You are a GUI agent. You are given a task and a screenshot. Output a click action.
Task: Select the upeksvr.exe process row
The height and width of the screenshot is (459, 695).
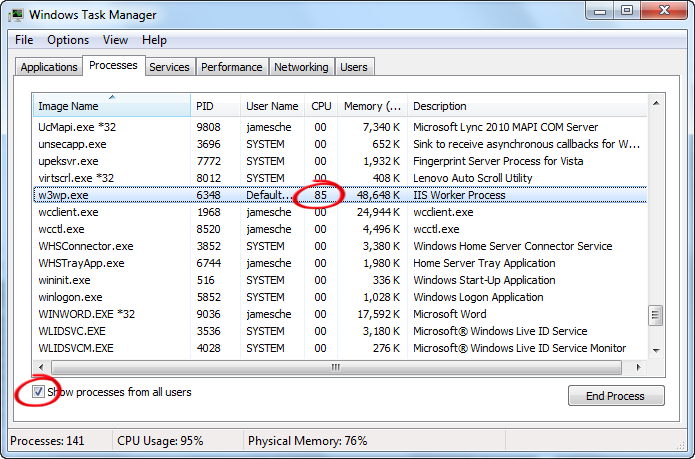coord(340,161)
